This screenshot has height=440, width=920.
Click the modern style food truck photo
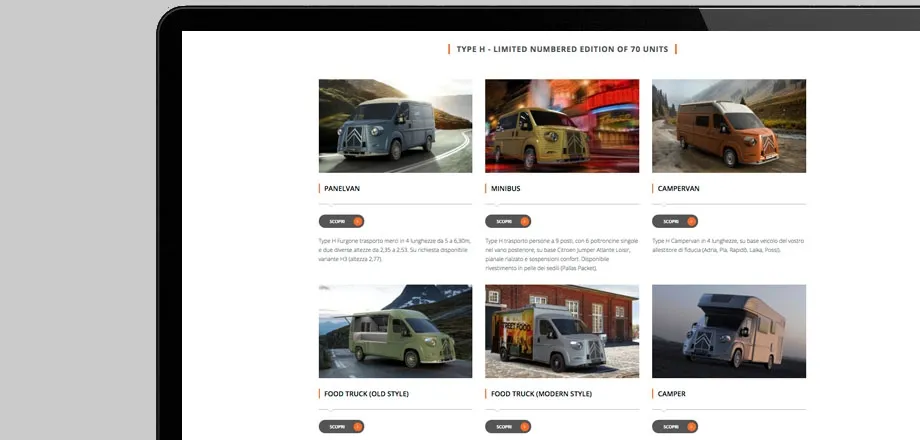[562, 331]
